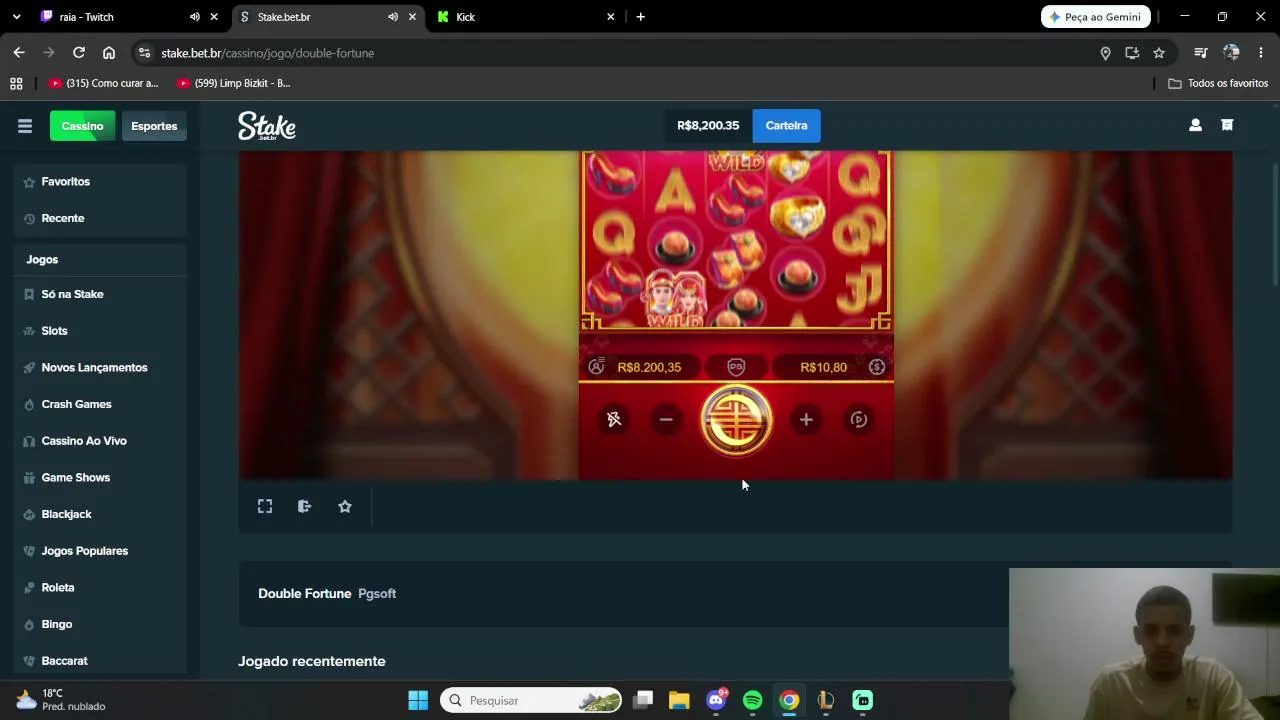
Task: Open the in-game player balance menu icon
Action: click(596, 367)
